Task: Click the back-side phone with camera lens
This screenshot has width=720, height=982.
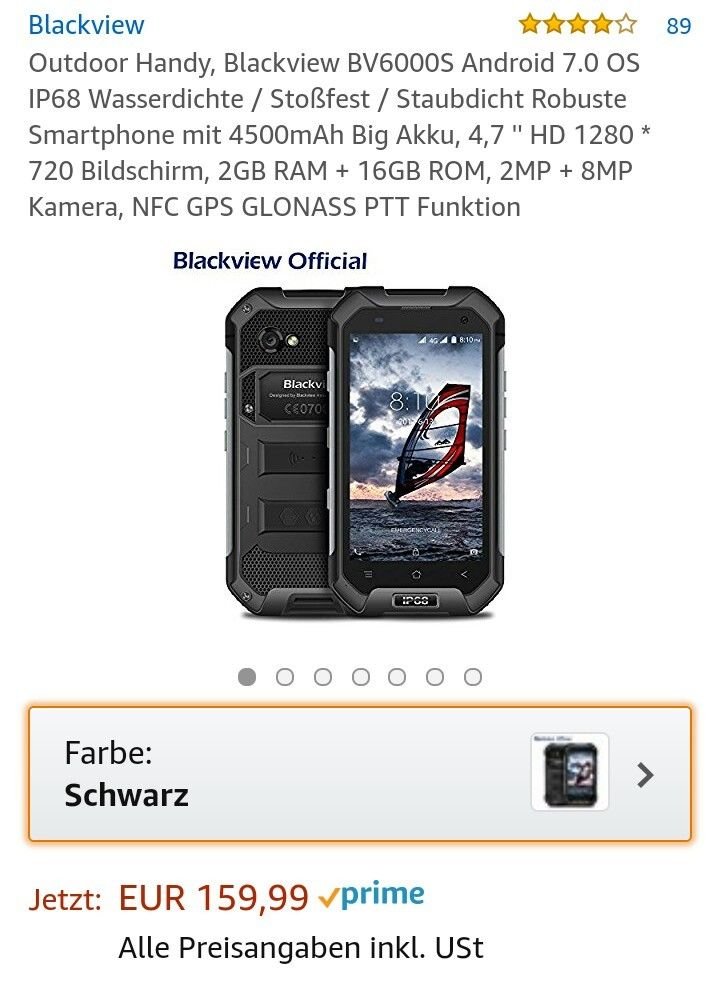Action: (x=279, y=451)
